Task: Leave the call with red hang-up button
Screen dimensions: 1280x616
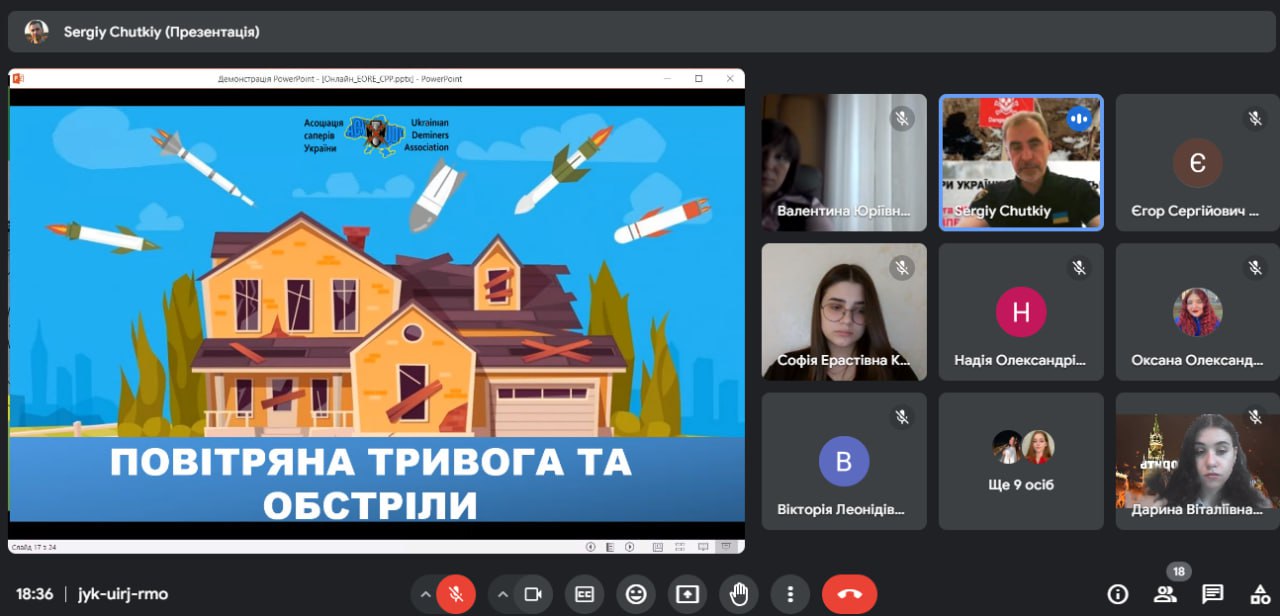Action: 849,594
